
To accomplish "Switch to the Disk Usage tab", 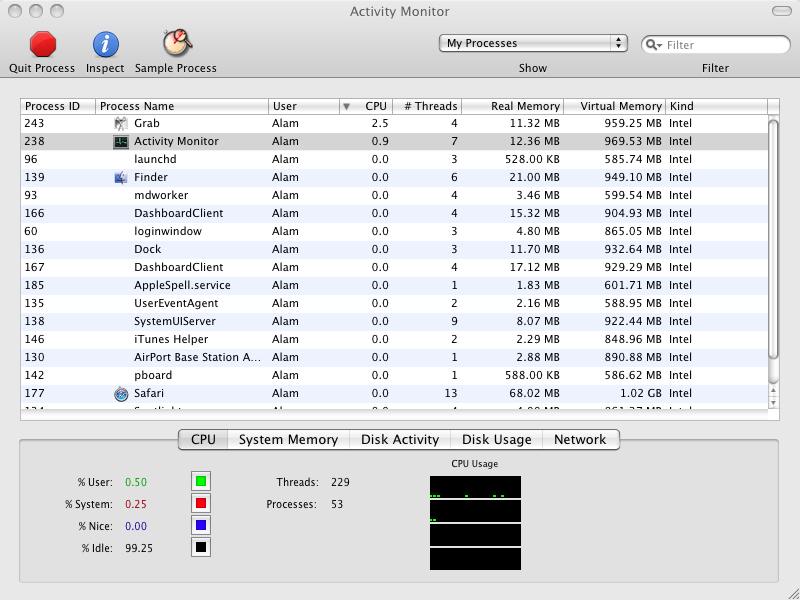I will (x=496, y=439).
